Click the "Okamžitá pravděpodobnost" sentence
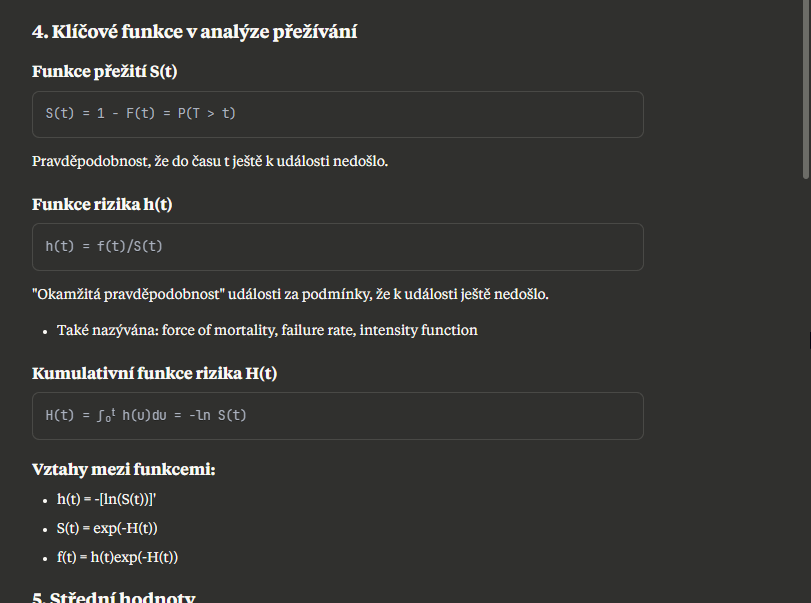This screenshot has height=603, width=811. click(x=290, y=294)
